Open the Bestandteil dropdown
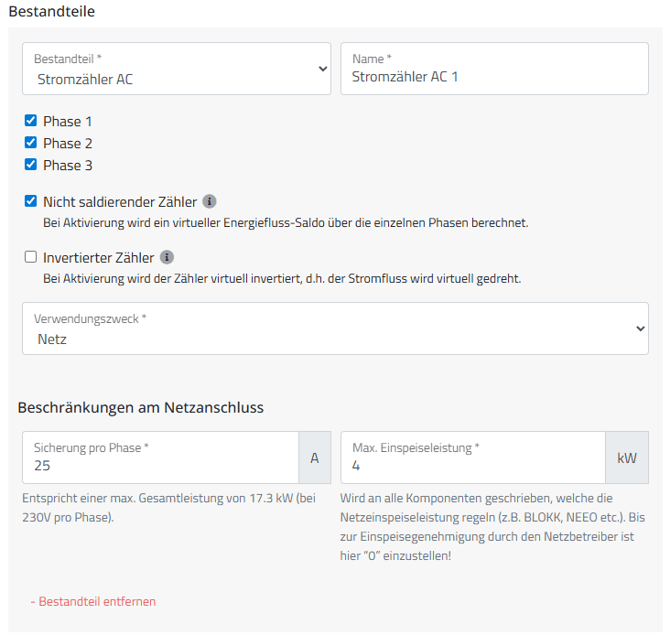 click(176, 69)
